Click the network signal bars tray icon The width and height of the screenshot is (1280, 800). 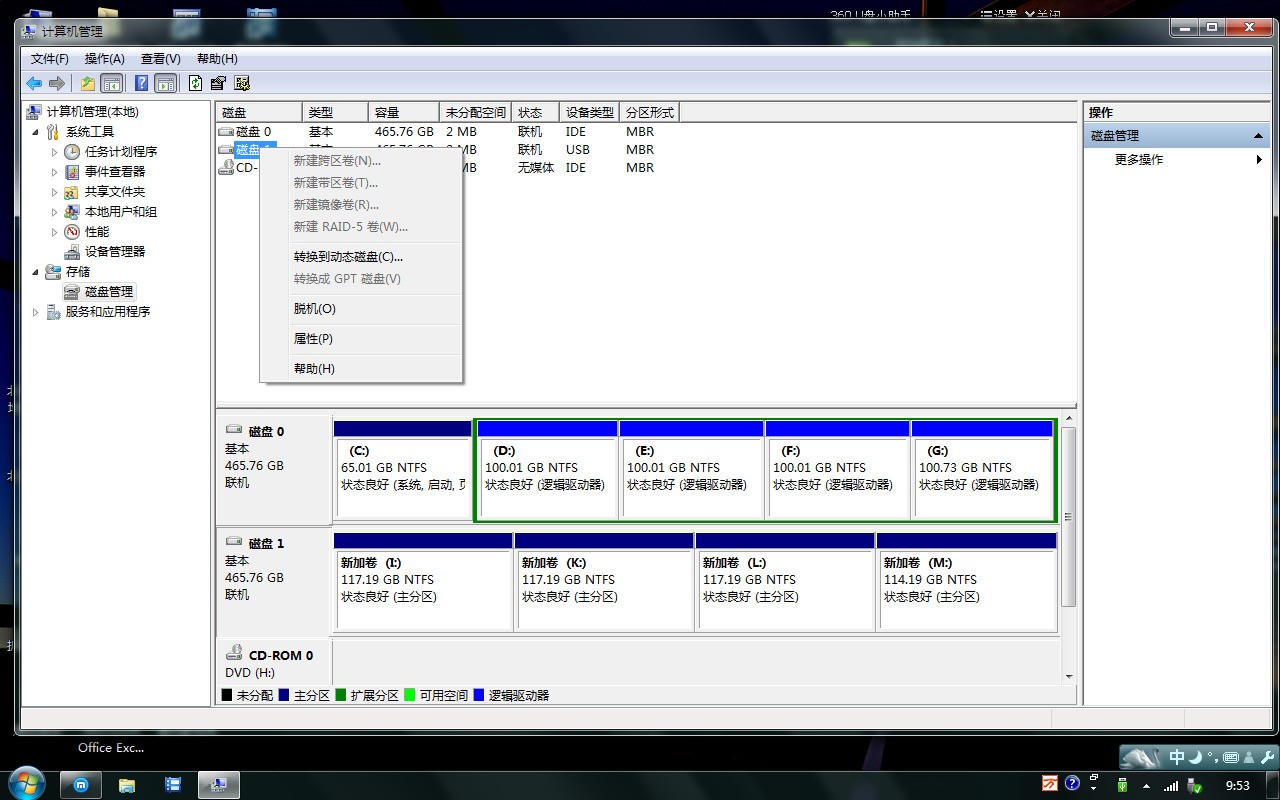click(1170, 785)
